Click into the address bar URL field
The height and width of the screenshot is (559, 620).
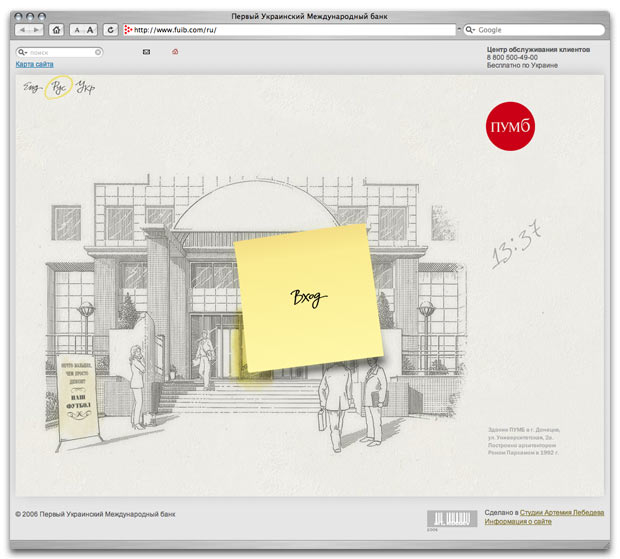click(x=290, y=30)
